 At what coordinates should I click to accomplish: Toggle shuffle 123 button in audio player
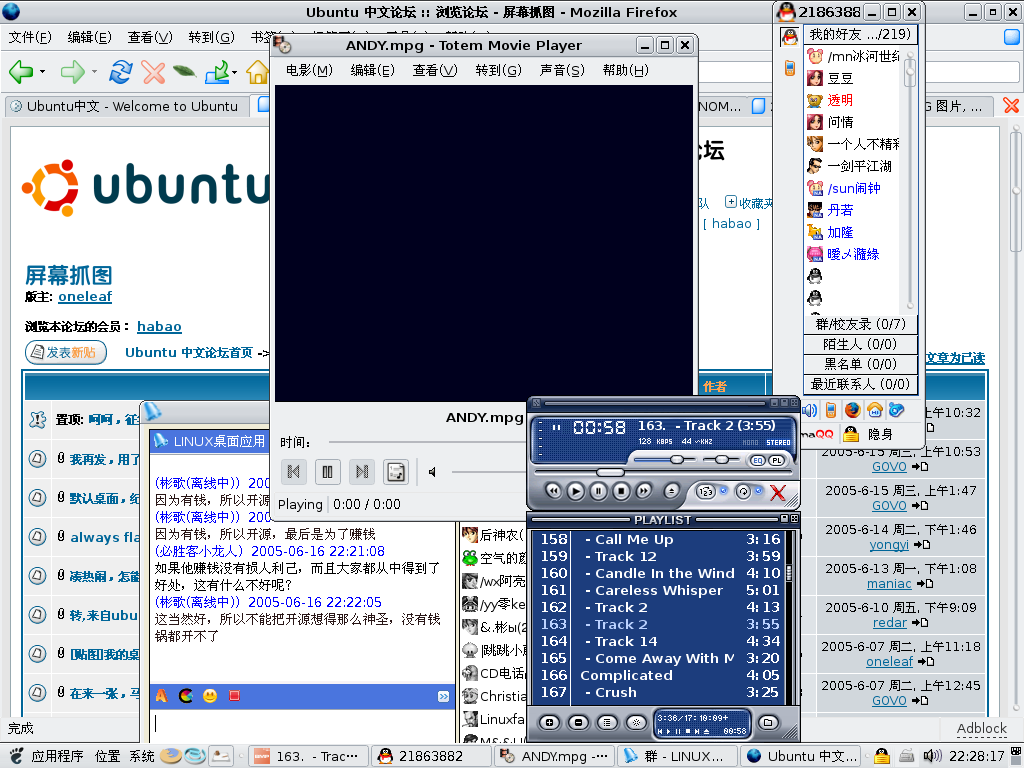pyautogui.click(x=706, y=492)
